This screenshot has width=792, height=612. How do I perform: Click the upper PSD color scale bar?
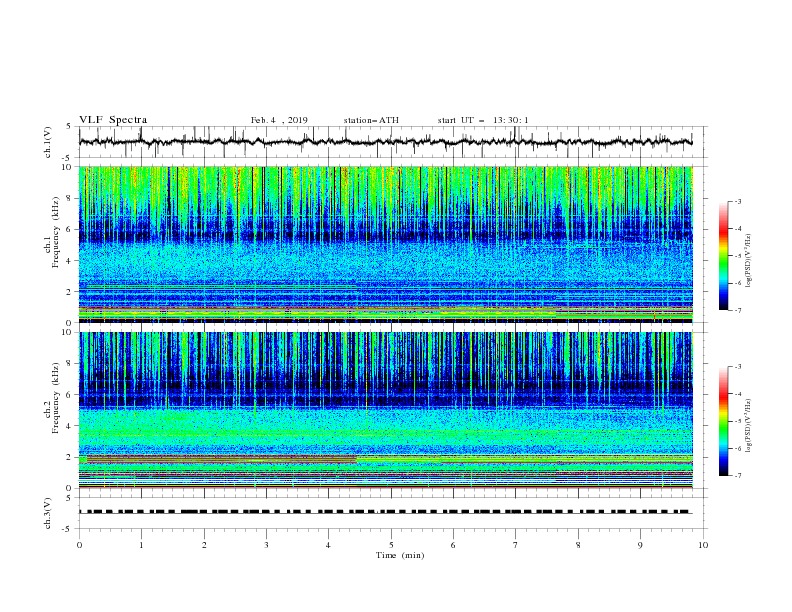coord(723,256)
